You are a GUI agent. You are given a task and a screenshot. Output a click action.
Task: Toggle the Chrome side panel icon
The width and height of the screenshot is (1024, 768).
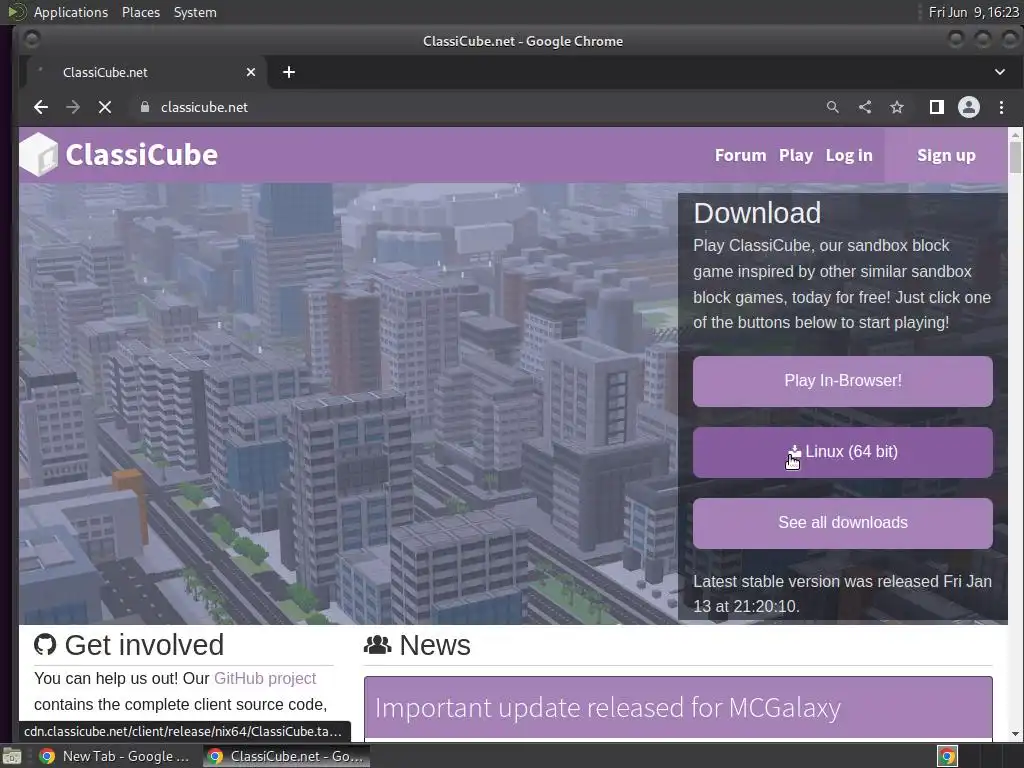[x=936, y=107]
